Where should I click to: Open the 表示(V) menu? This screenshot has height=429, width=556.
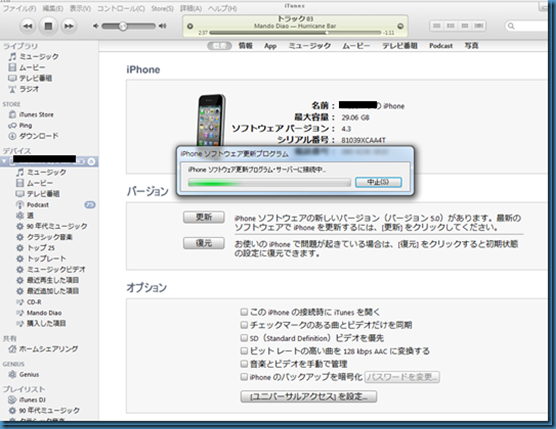(80, 8)
